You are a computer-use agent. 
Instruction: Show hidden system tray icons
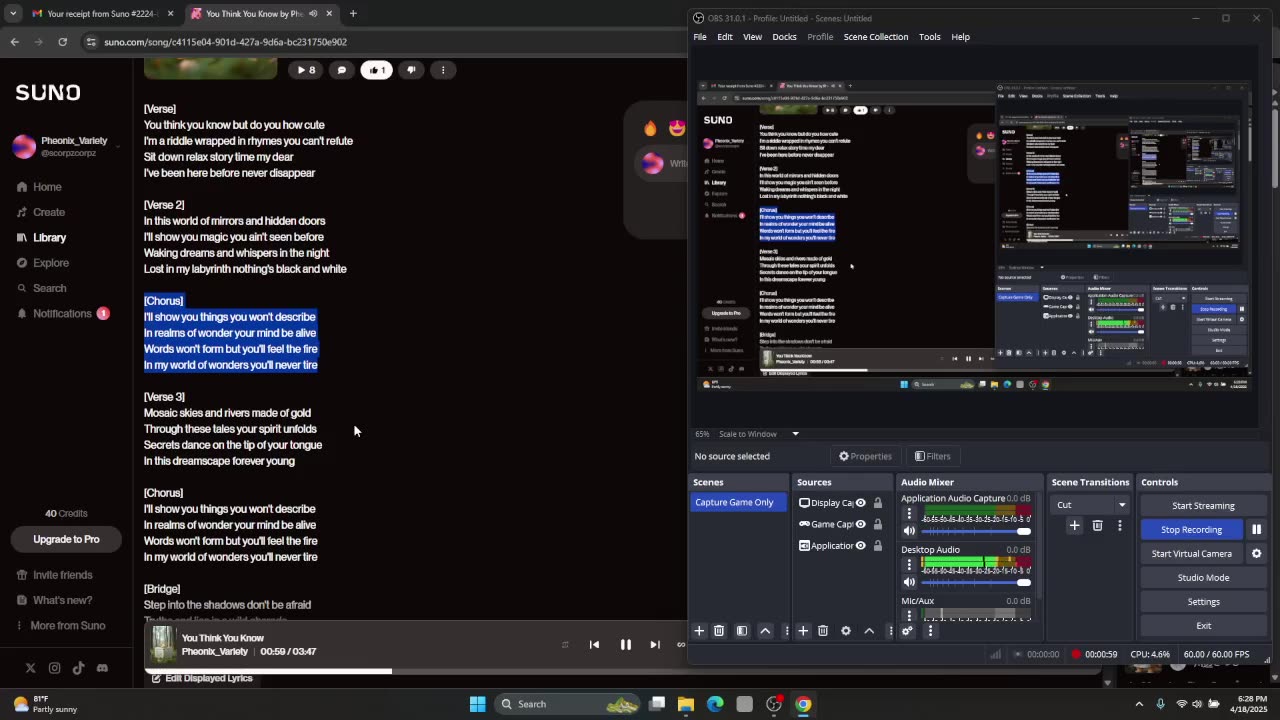tap(1139, 704)
